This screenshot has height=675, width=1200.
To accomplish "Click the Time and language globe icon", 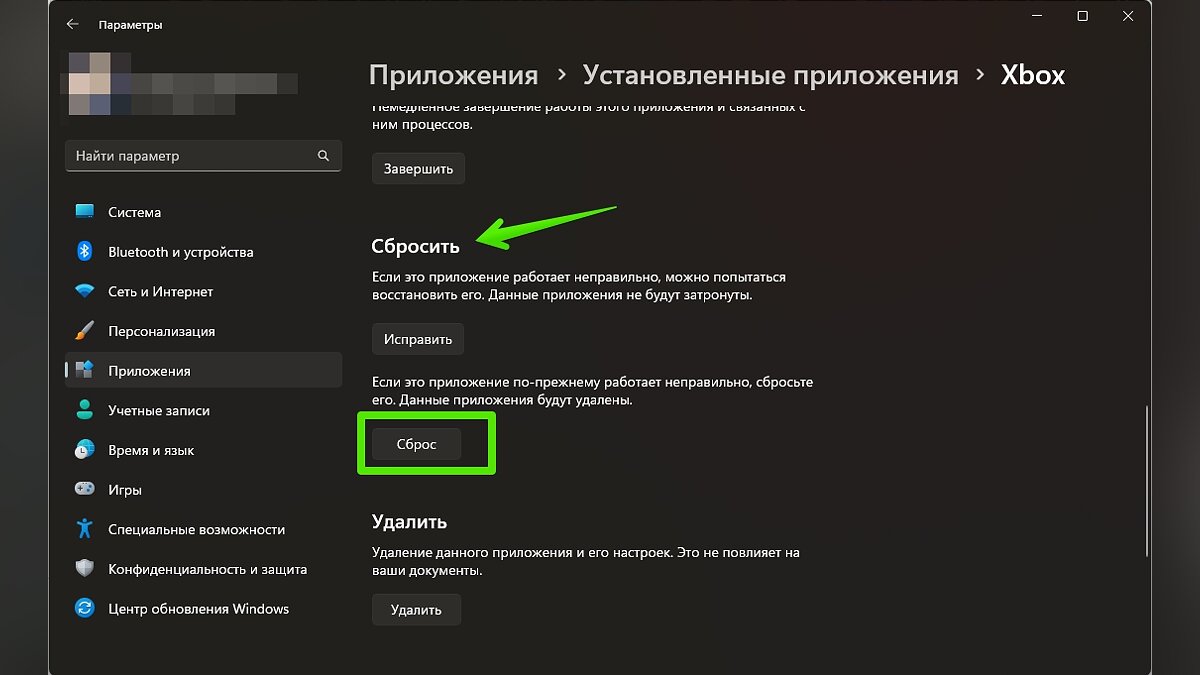I will pyautogui.click(x=85, y=450).
